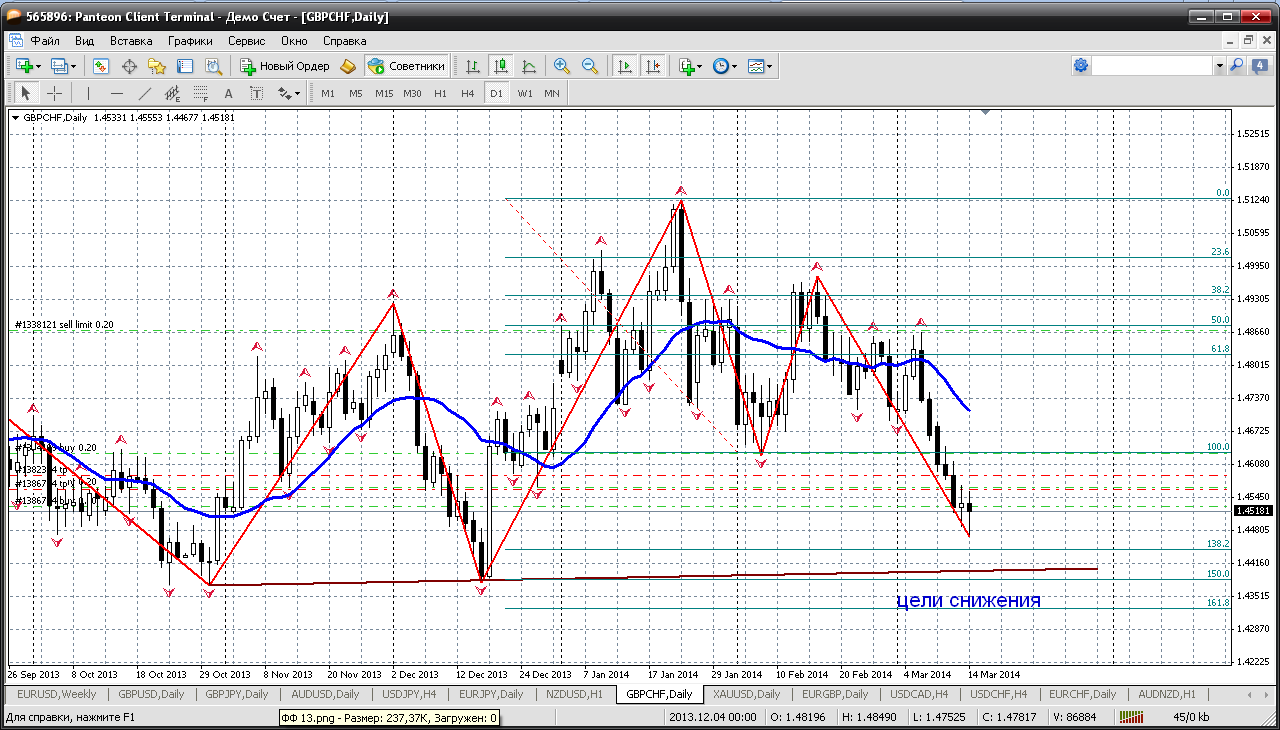Switch chart to candlestick mode
This screenshot has width=1280, height=730.
pyautogui.click(x=501, y=66)
